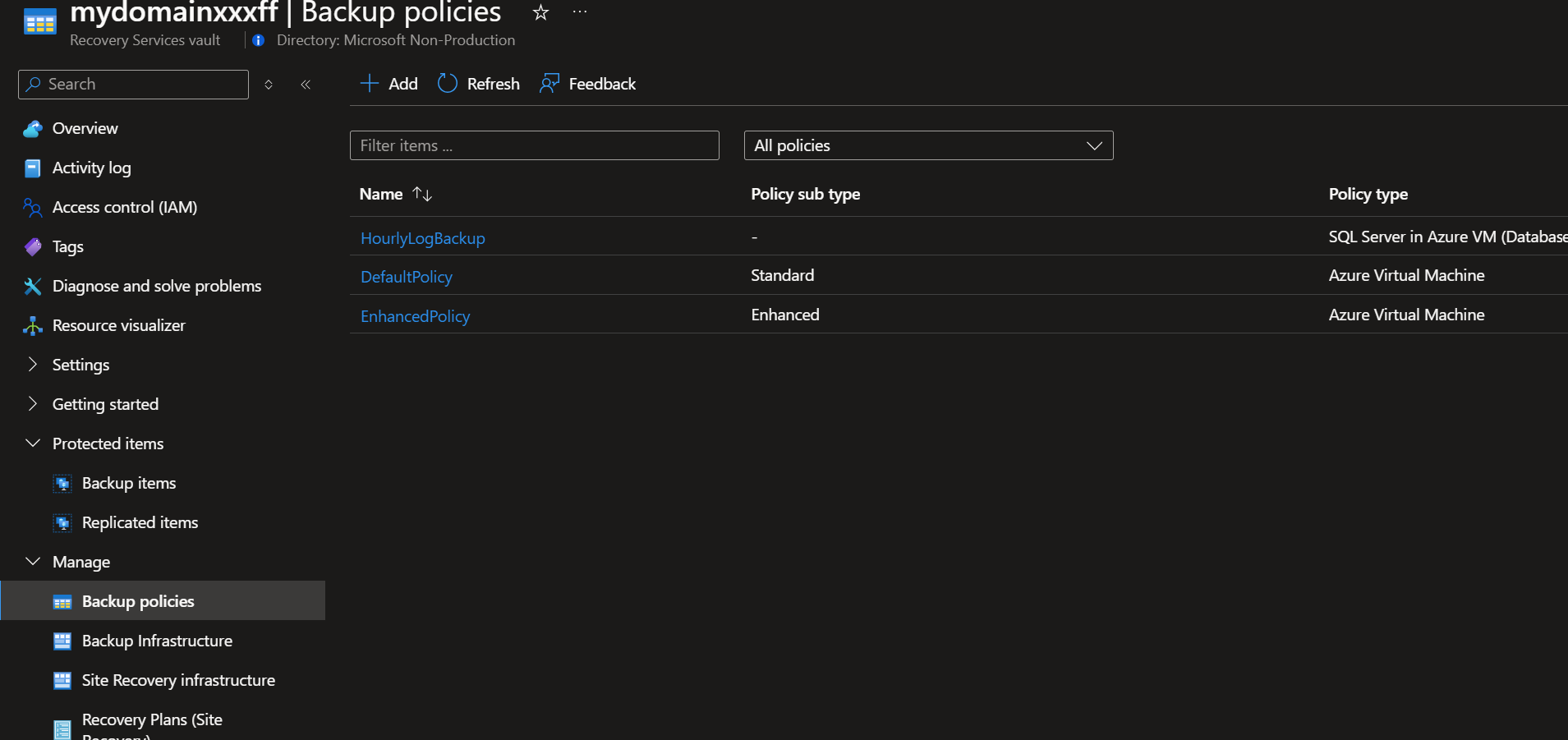The height and width of the screenshot is (740, 1568).
Task: Click the directory info icon
Action: (258, 40)
